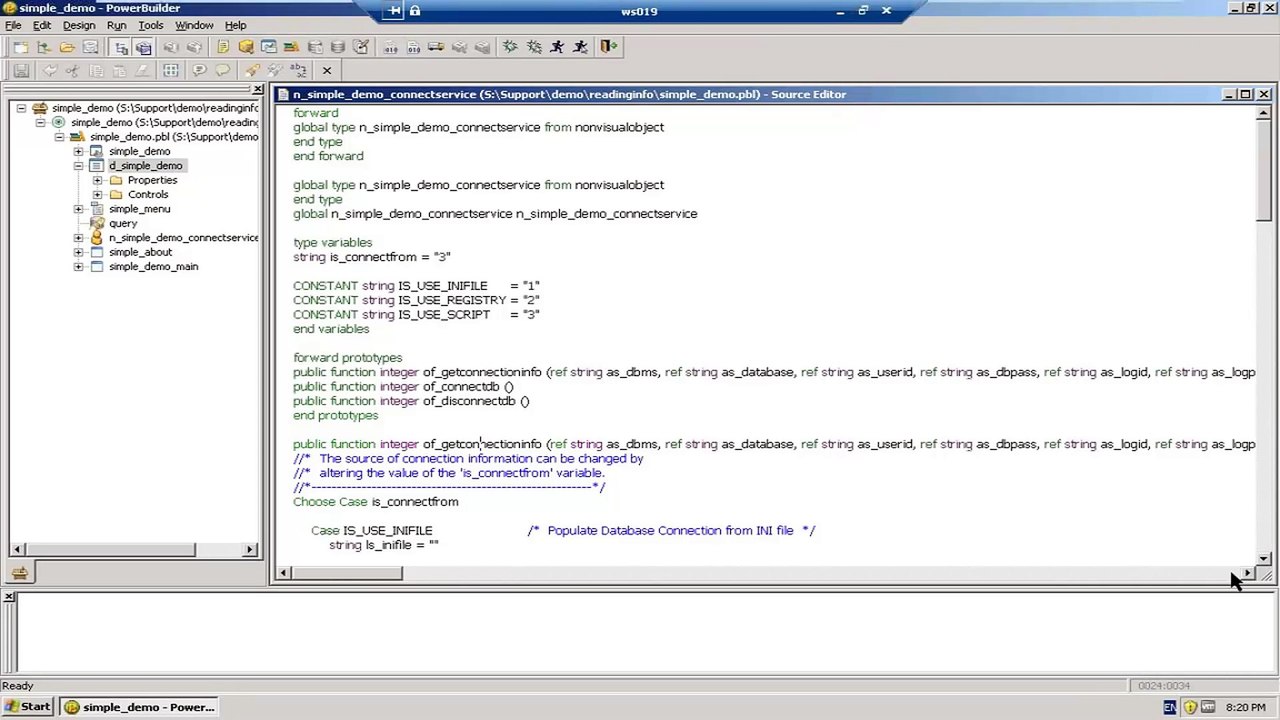Open the File menu
Screen dimensions: 1280x720
click(x=13, y=25)
